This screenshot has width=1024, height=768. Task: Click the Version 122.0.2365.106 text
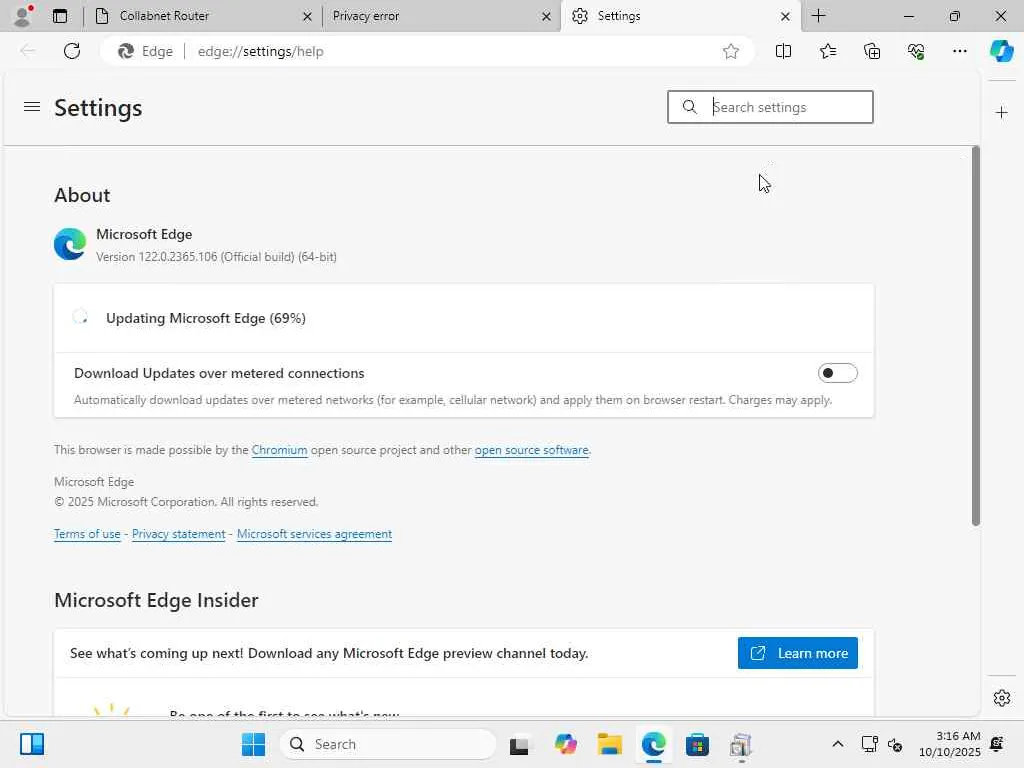tap(216, 257)
